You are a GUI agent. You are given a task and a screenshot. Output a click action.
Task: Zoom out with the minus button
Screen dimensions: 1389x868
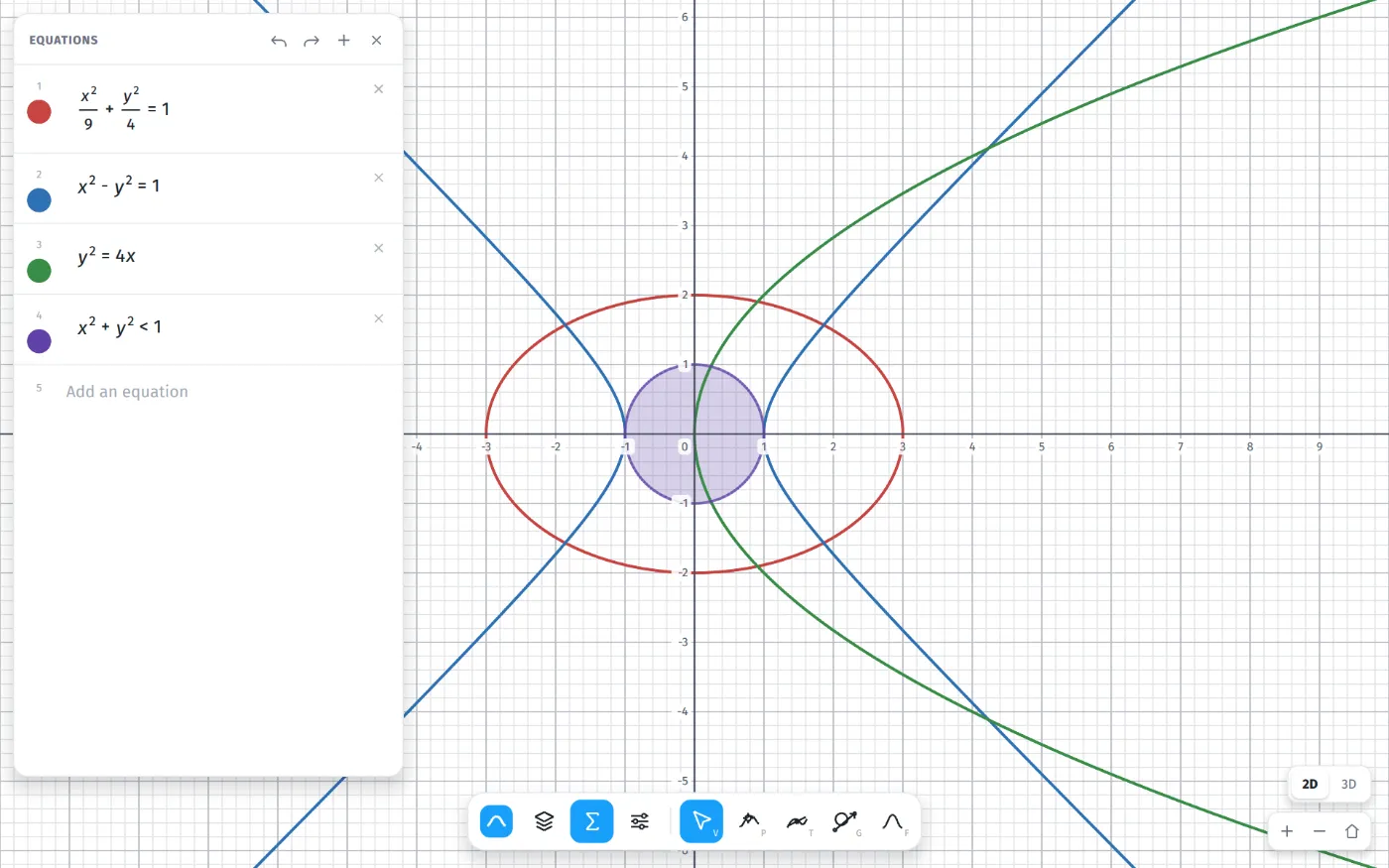1320,831
